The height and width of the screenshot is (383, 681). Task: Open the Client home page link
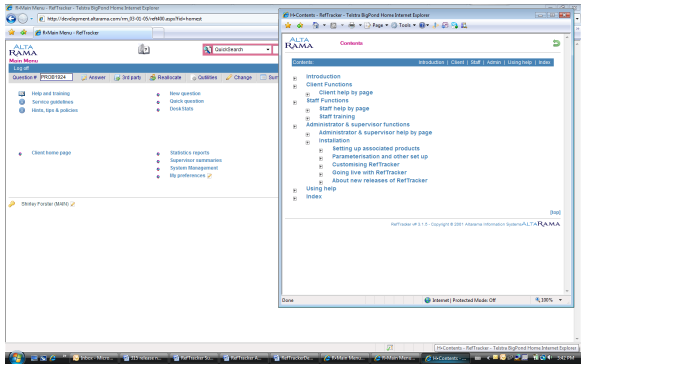tap(51, 153)
